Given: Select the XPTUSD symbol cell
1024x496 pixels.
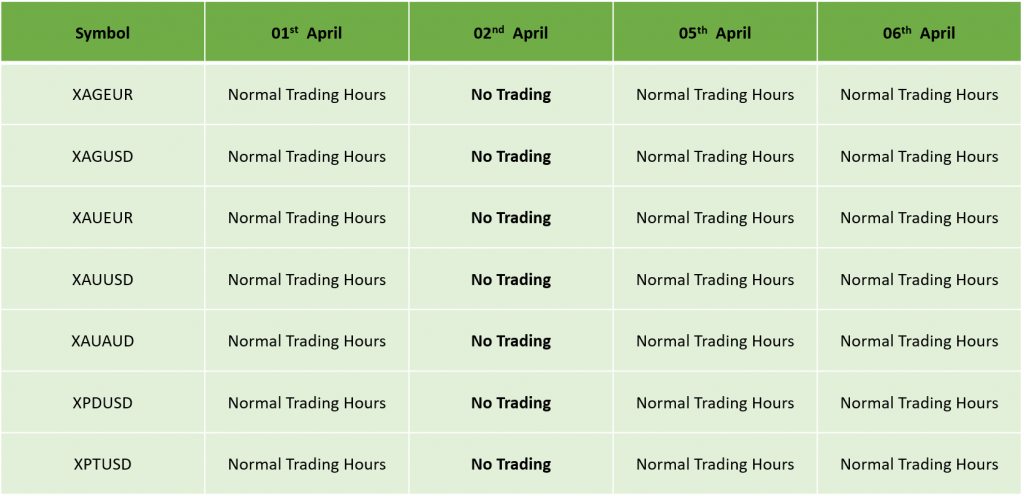Looking at the screenshot, I should click(x=103, y=464).
